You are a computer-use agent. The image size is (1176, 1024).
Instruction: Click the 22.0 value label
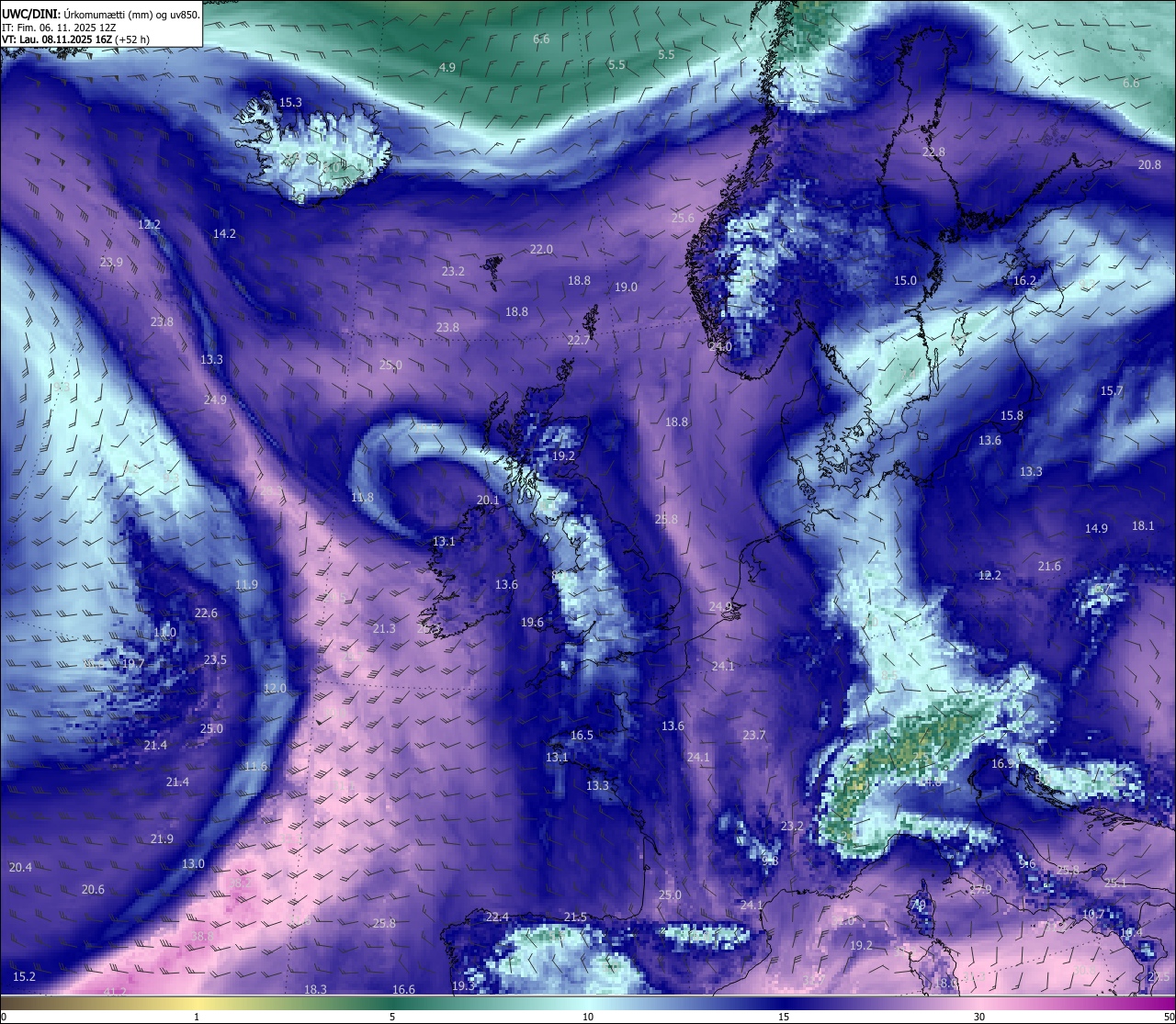541,250
